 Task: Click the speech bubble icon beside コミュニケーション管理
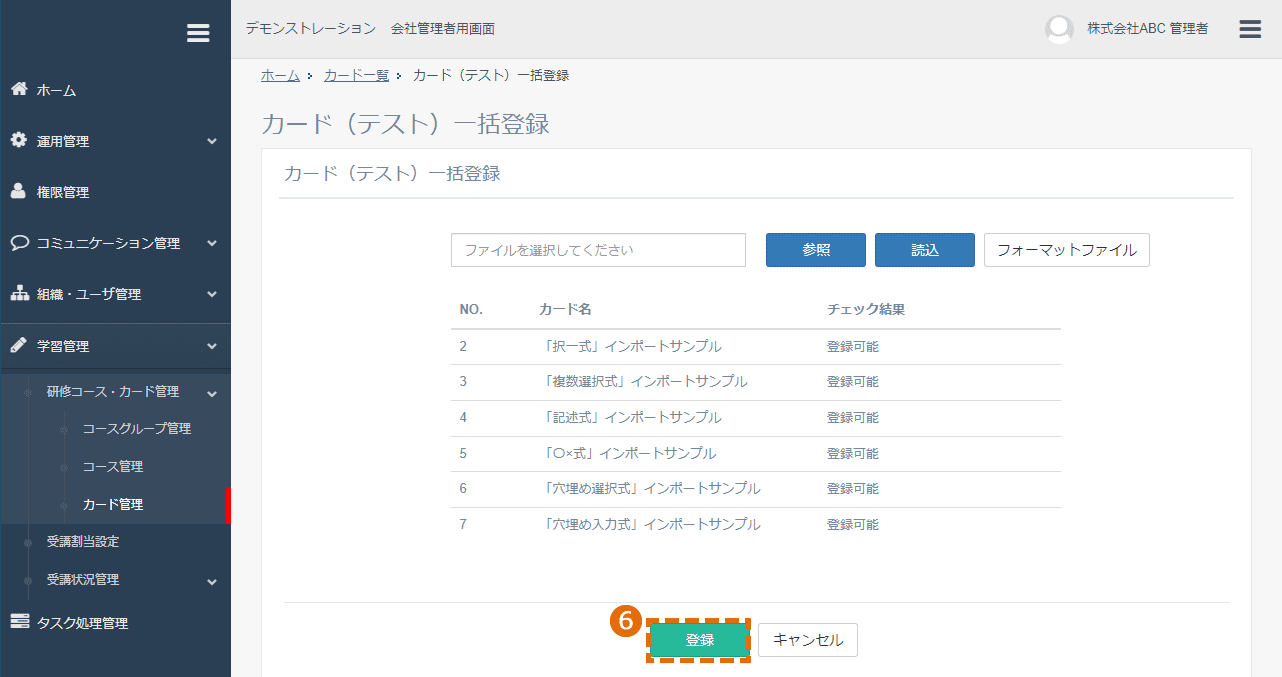coord(19,242)
